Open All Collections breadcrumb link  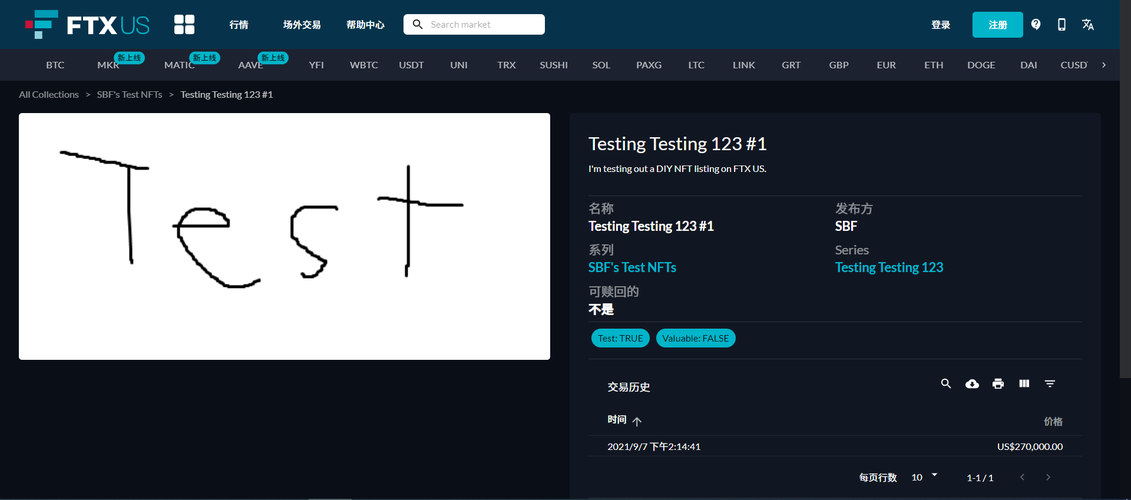[49, 95]
